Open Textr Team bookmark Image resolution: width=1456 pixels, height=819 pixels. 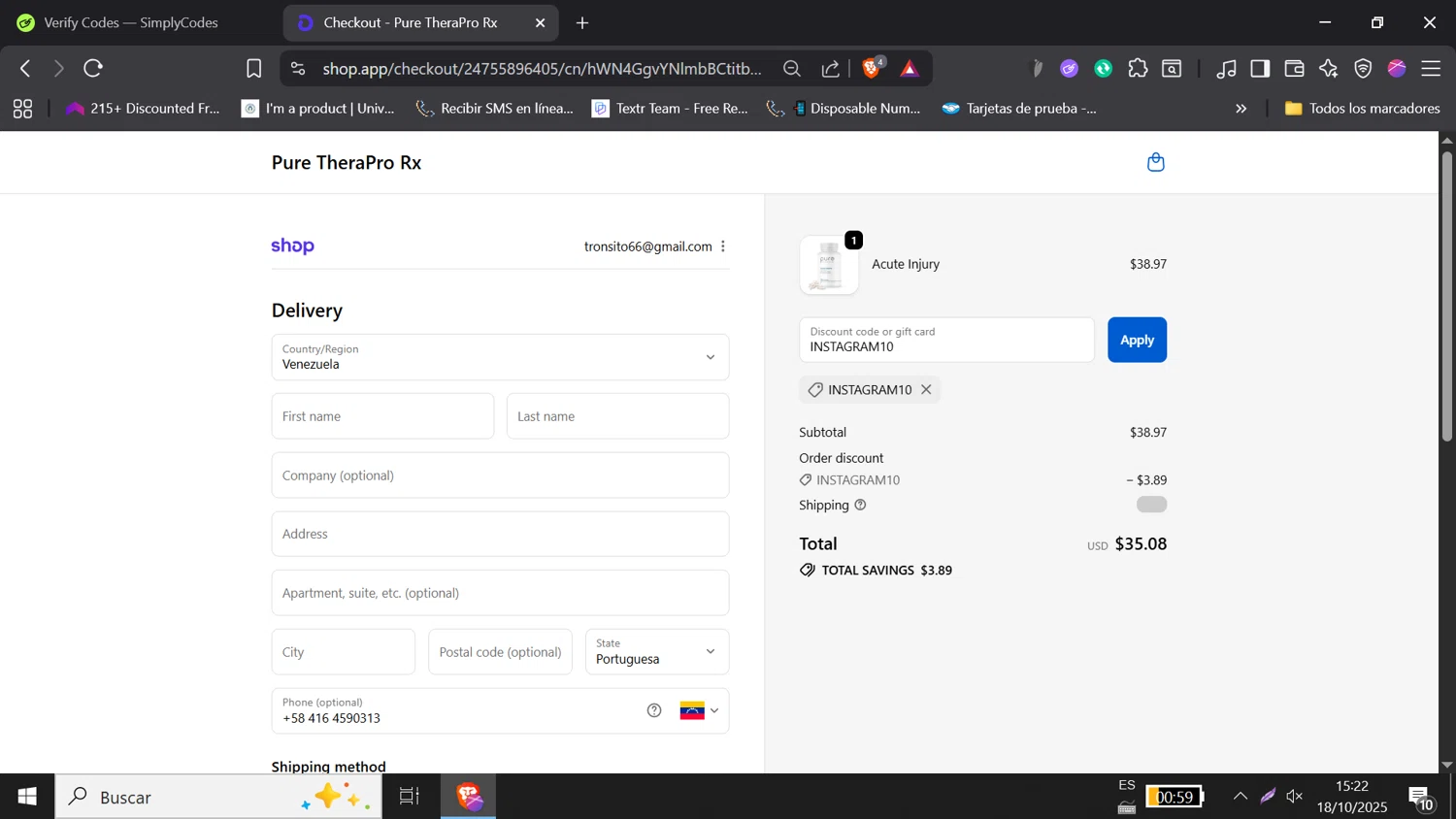(x=671, y=109)
